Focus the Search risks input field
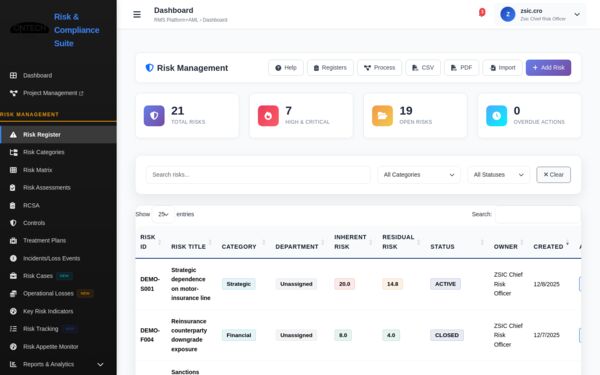Image resolution: width=600 pixels, height=375 pixels. click(258, 175)
